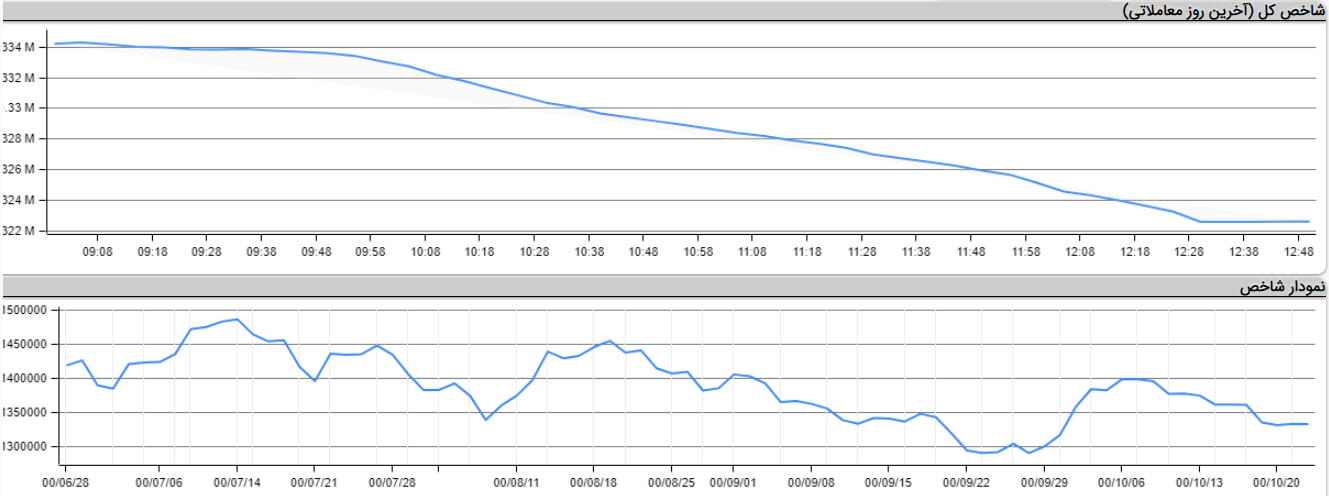Click the 00/08/18 date axis label
The image size is (1329, 496).
[593, 482]
